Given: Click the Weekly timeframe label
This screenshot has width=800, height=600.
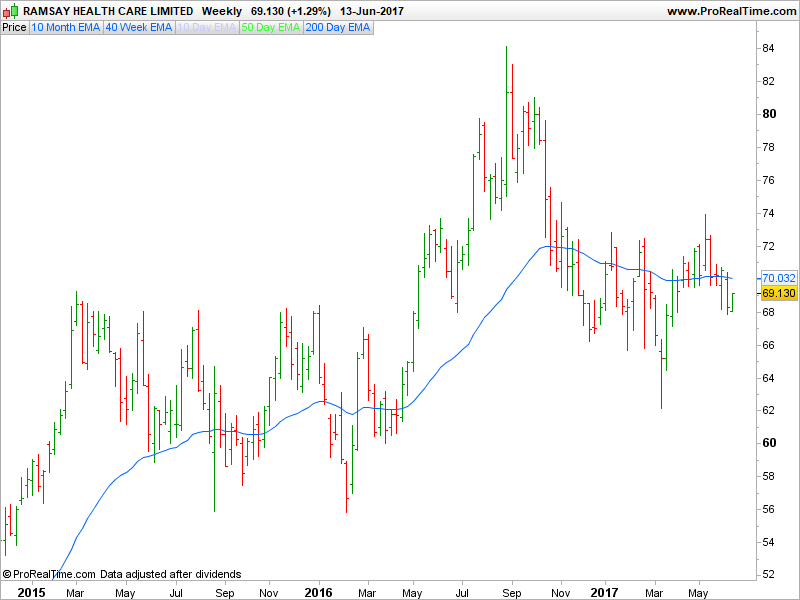Looking at the screenshot, I should (221, 11).
